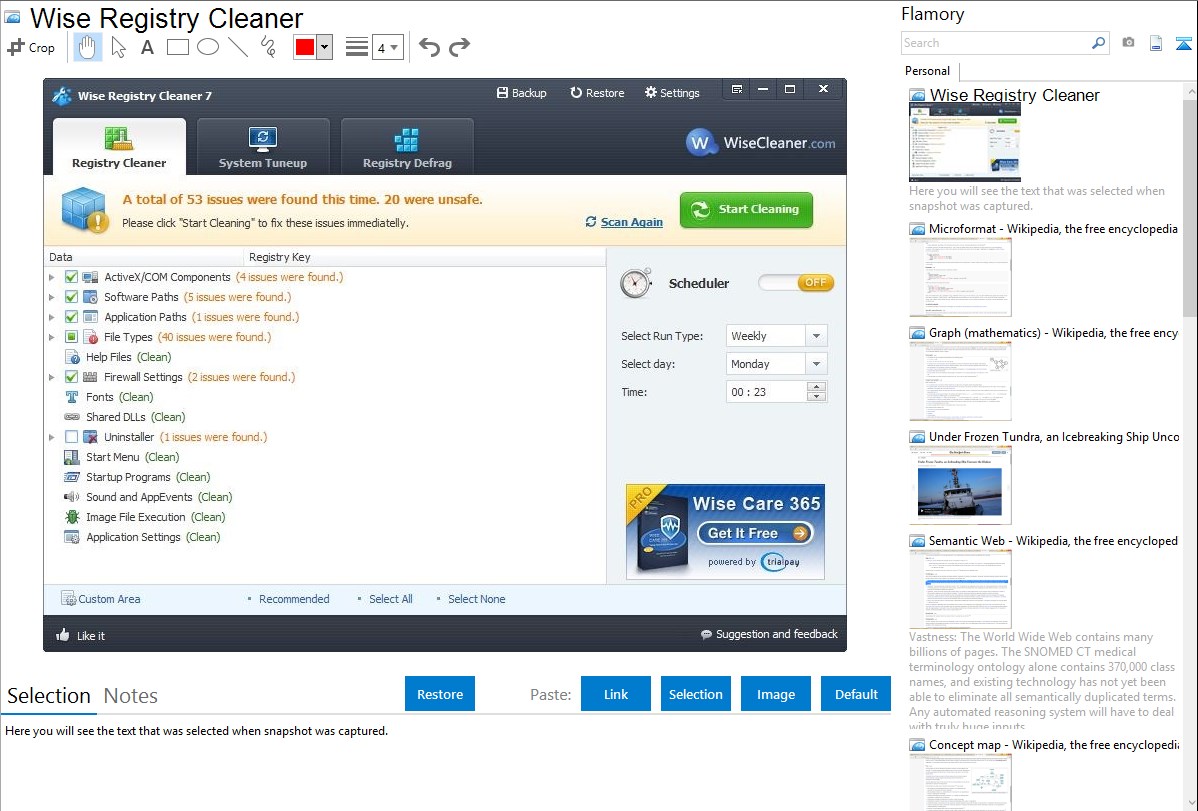Expand the File Types row
The height and width of the screenshot is (811, 1198).
click(x=51, y=336)
